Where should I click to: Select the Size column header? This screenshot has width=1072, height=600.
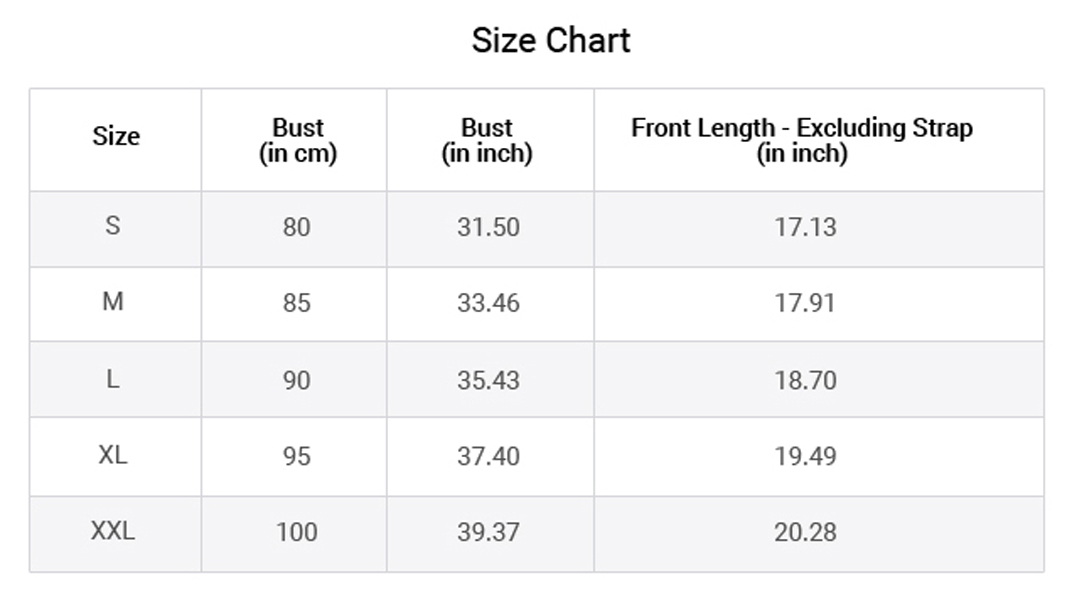[116, 136]
